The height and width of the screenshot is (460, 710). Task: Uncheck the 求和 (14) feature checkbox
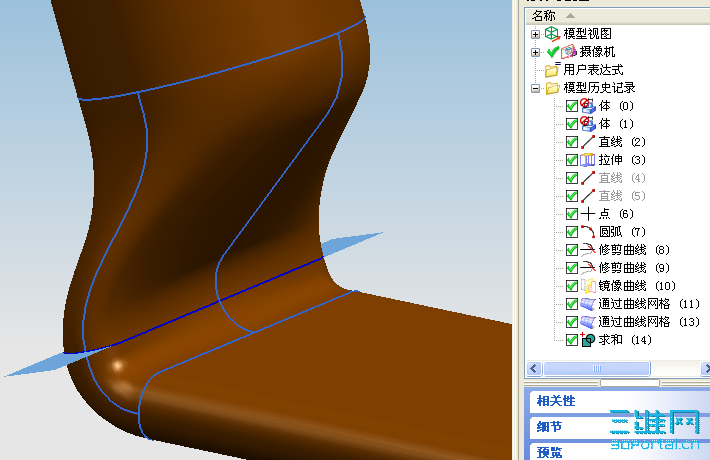pyautogui.click(x=572, y=340)
